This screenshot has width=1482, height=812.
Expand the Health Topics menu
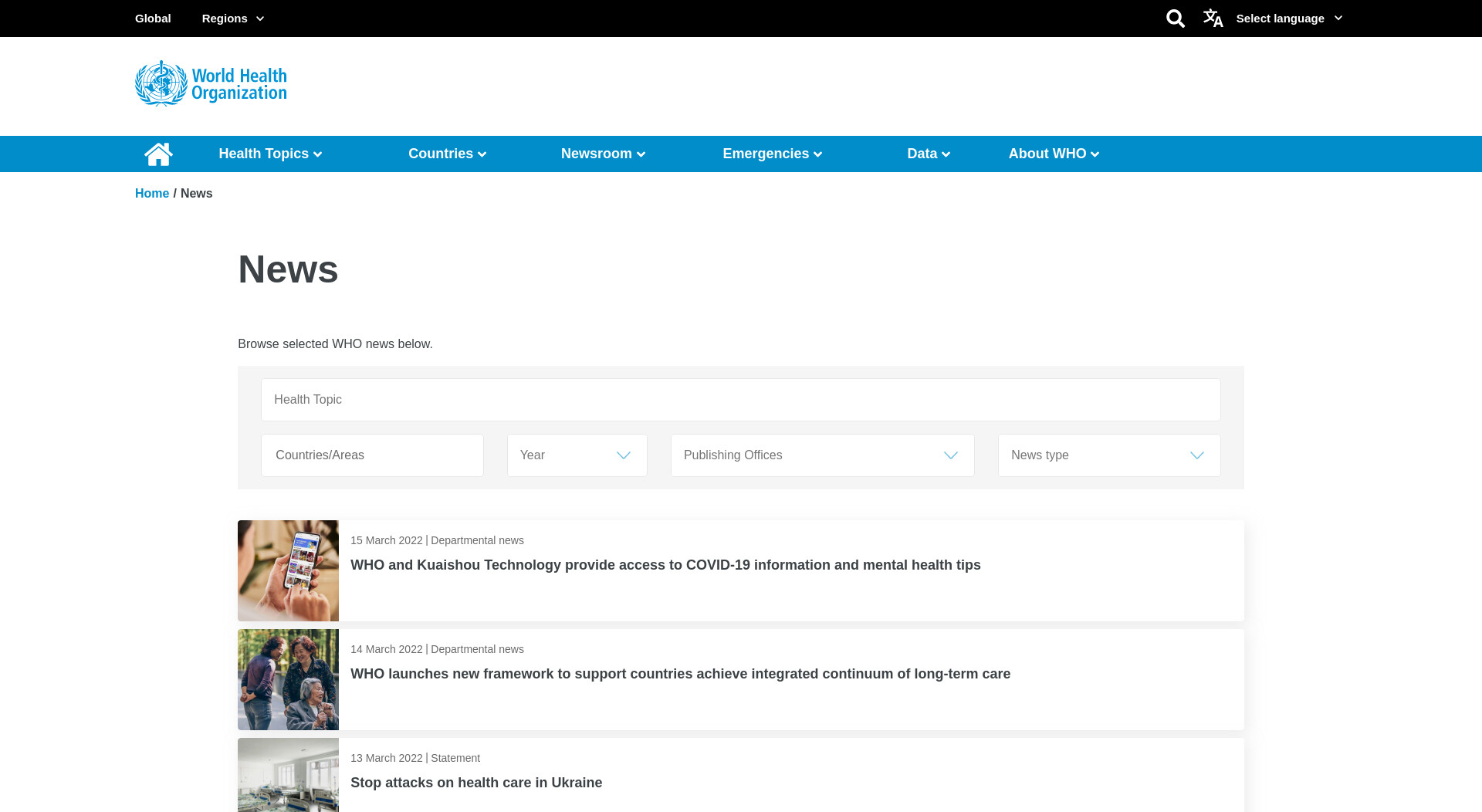click(270, 154)
